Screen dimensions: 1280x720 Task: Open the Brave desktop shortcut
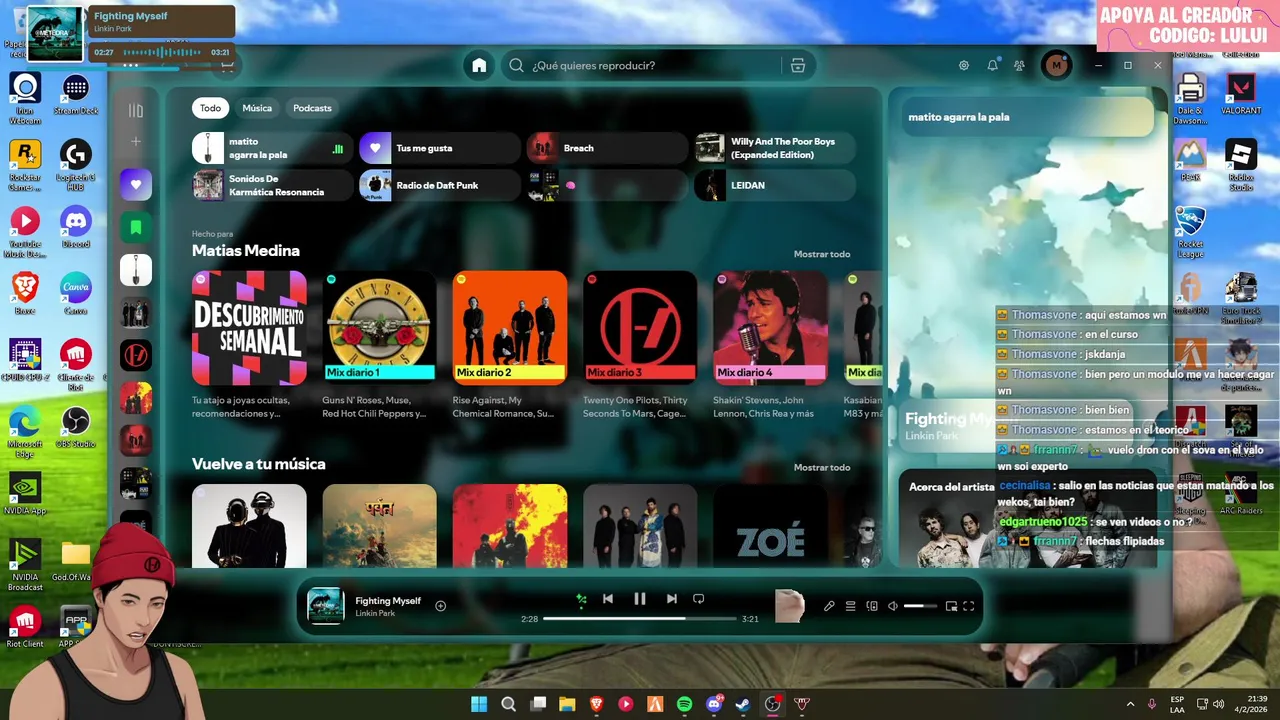25,294
